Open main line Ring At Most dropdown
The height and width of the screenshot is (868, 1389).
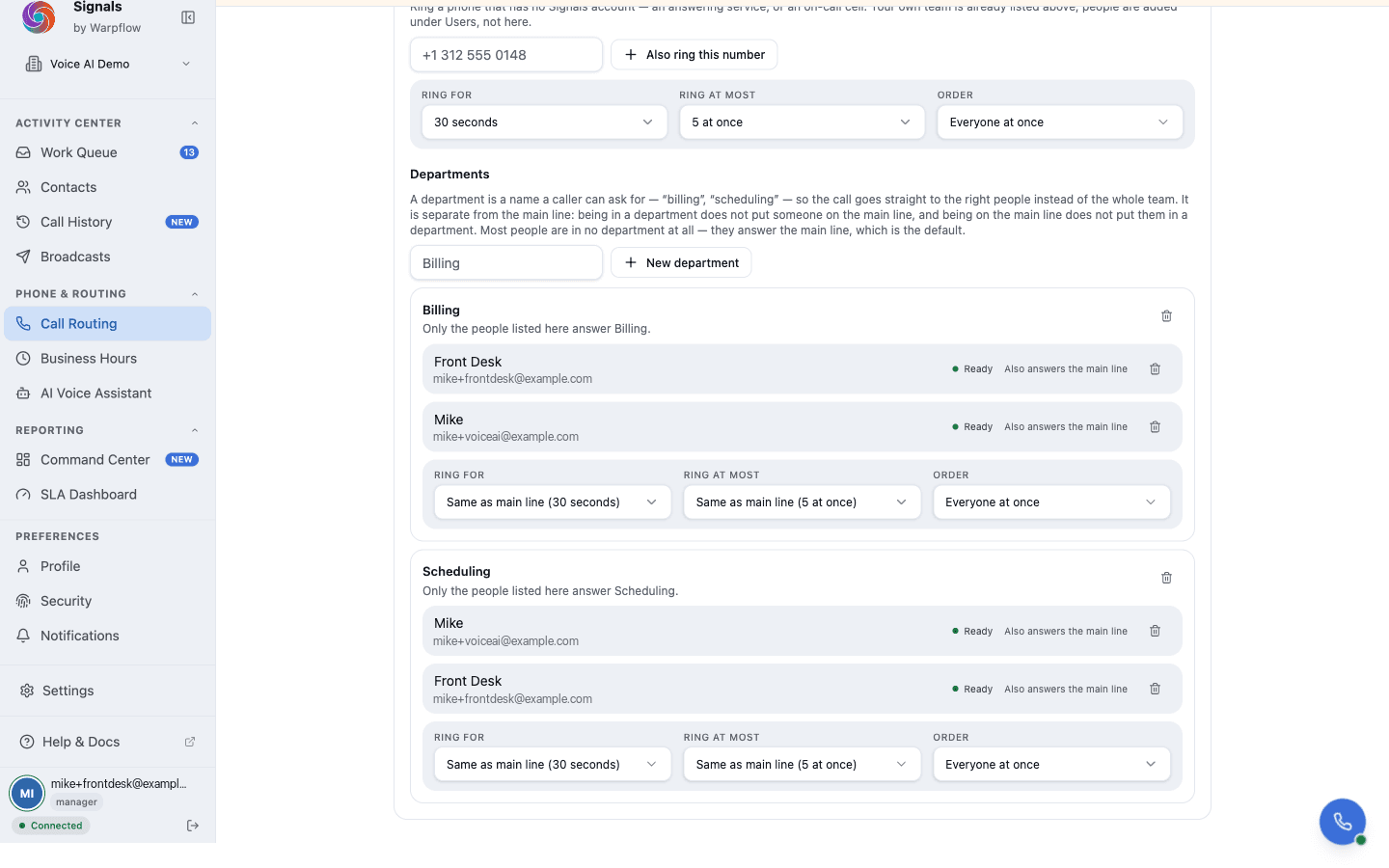(802, 122)
